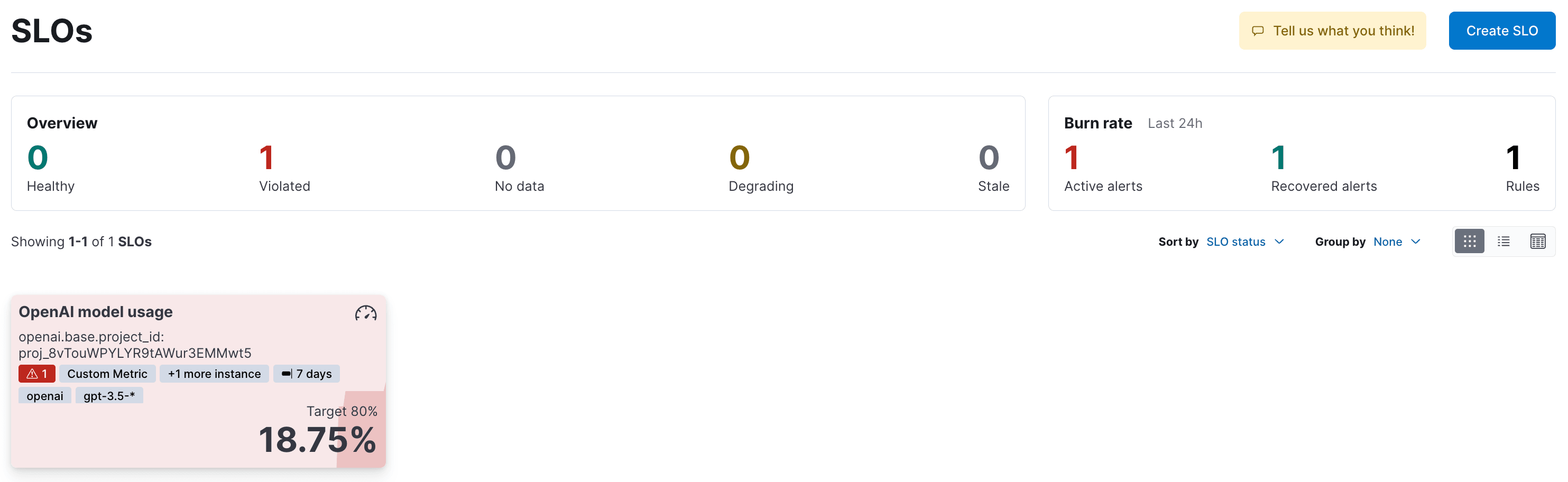1568x482 pixels.
Task: Click the gauge icon on OpenAI model usage card
Action: (365, 314)
